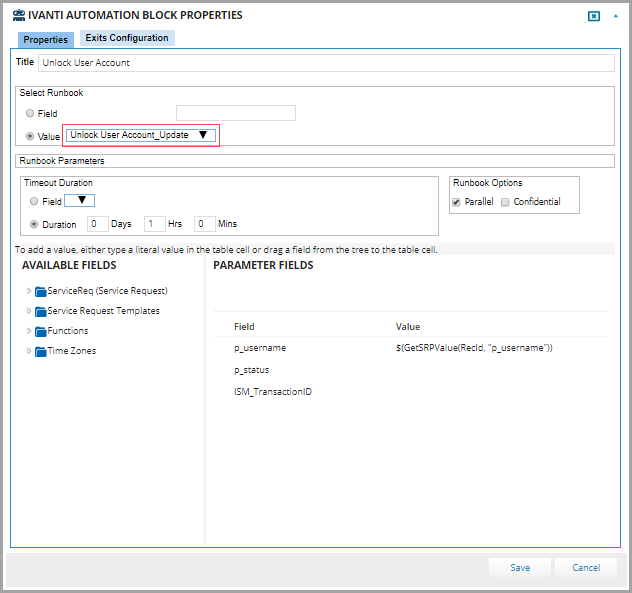Click the Cancel button
This screenshot has width=632, height=593.
coord(586,567)
